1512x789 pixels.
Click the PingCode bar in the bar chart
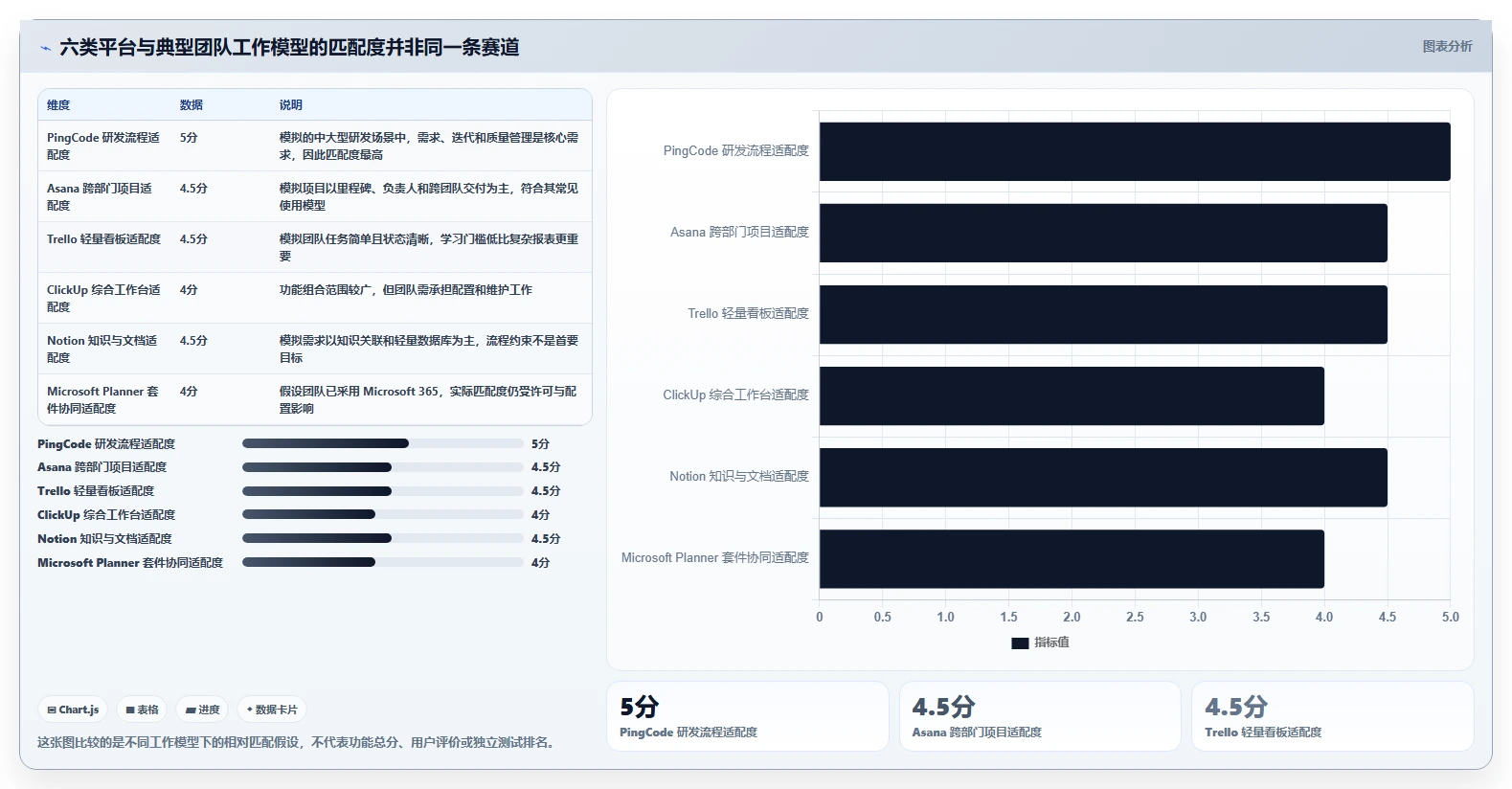pos(1135,151)
